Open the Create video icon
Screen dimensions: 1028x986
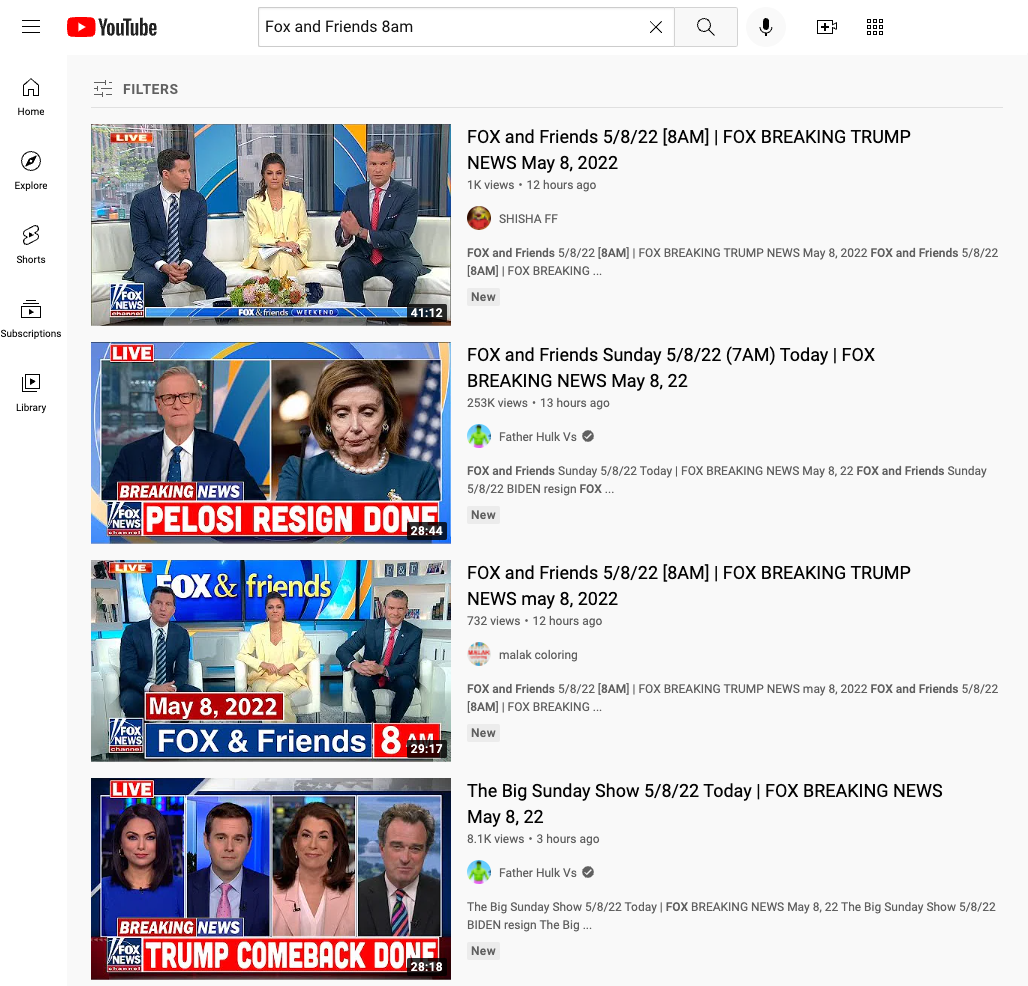pyautogui.click(x=826, y=27)
